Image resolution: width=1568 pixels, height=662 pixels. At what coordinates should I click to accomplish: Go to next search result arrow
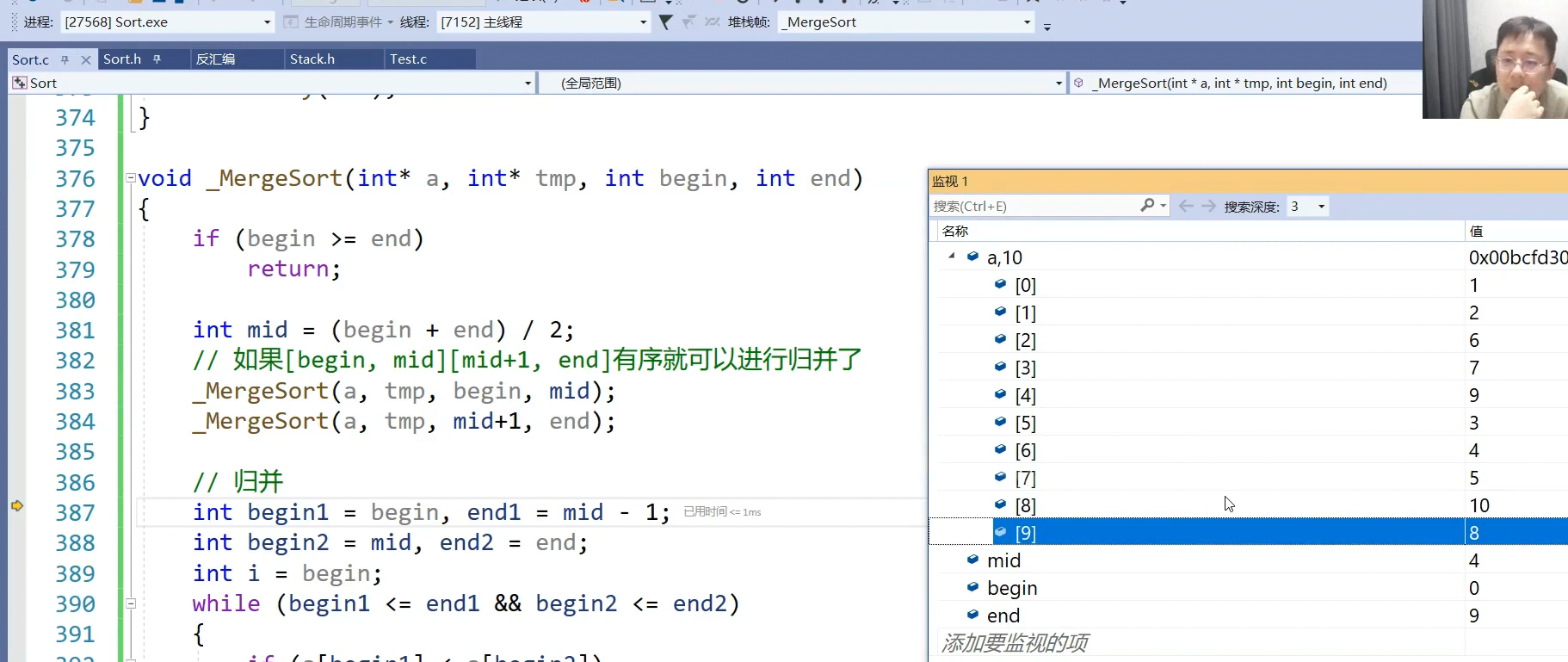1208,206
